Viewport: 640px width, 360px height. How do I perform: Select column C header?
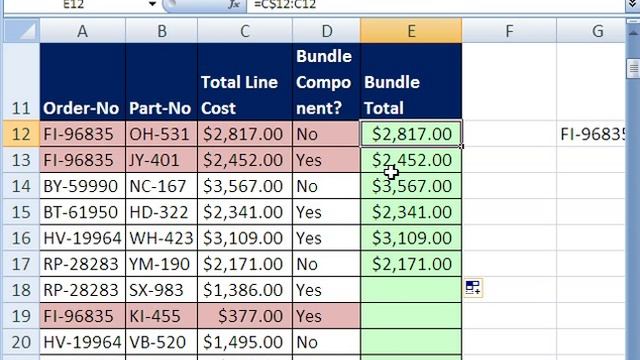[x=245, y=31]
